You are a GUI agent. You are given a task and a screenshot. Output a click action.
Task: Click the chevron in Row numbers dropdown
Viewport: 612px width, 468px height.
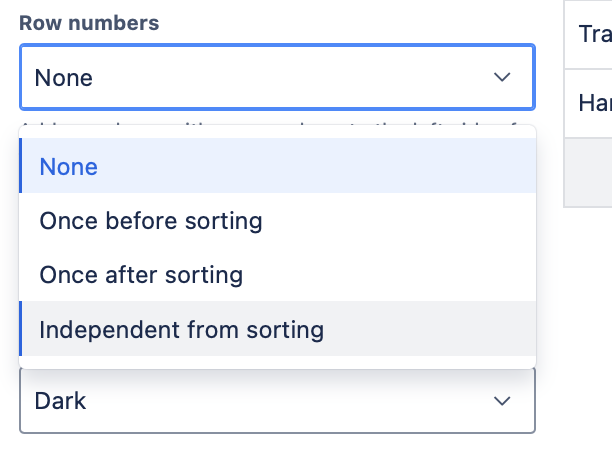[502, 77]
